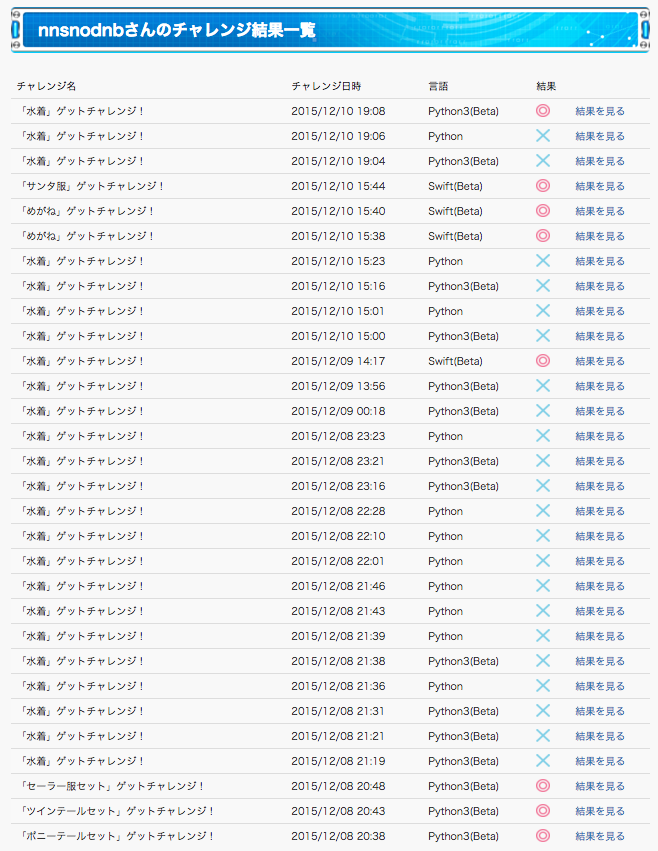This screenshot has width=658, height=851.
Task: Click success circle icon for 2015/12/09 14:17
Action: click(543, 360)
